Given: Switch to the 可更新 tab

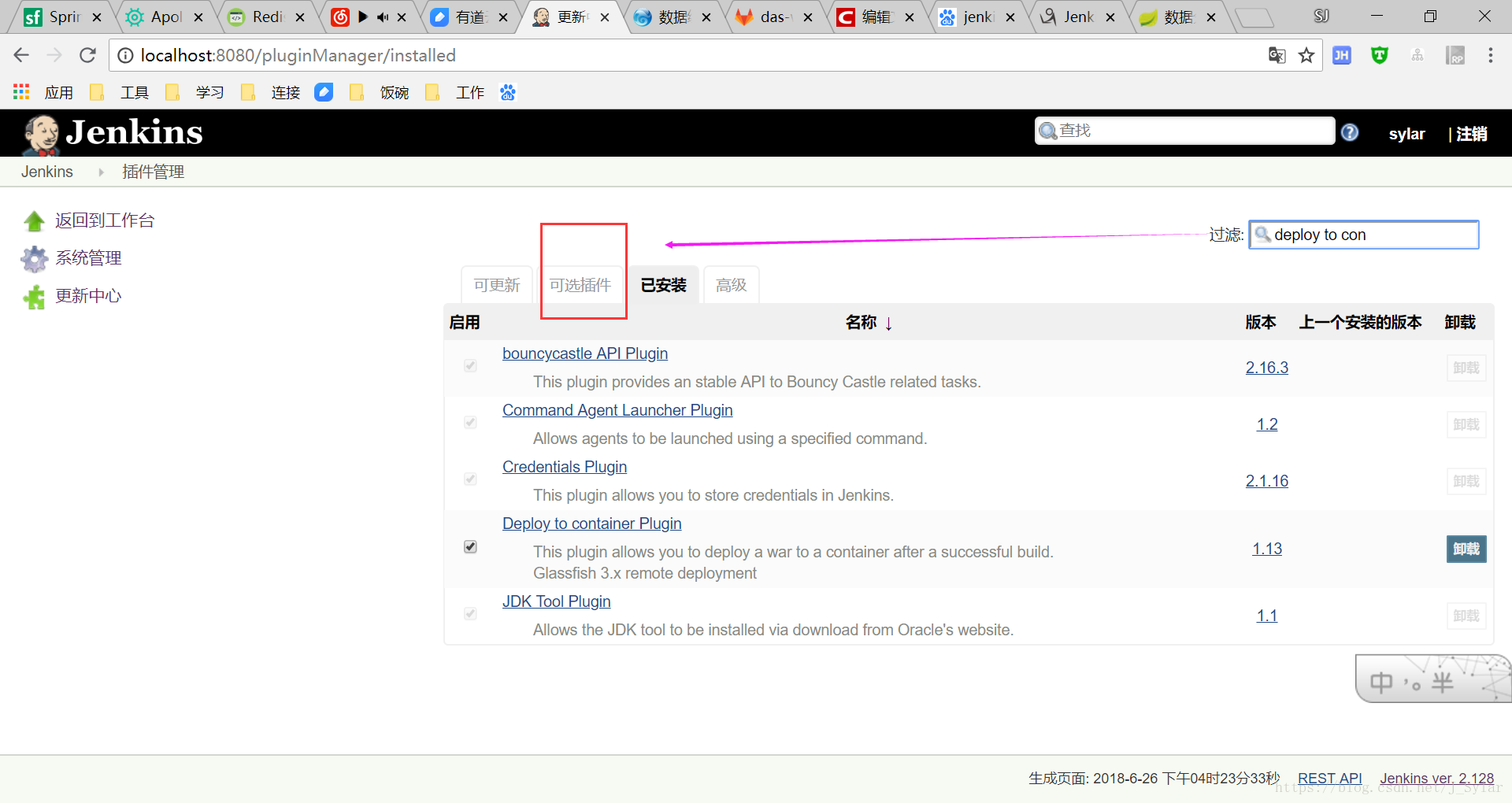Looking at the screenshot, I should 497,285.
